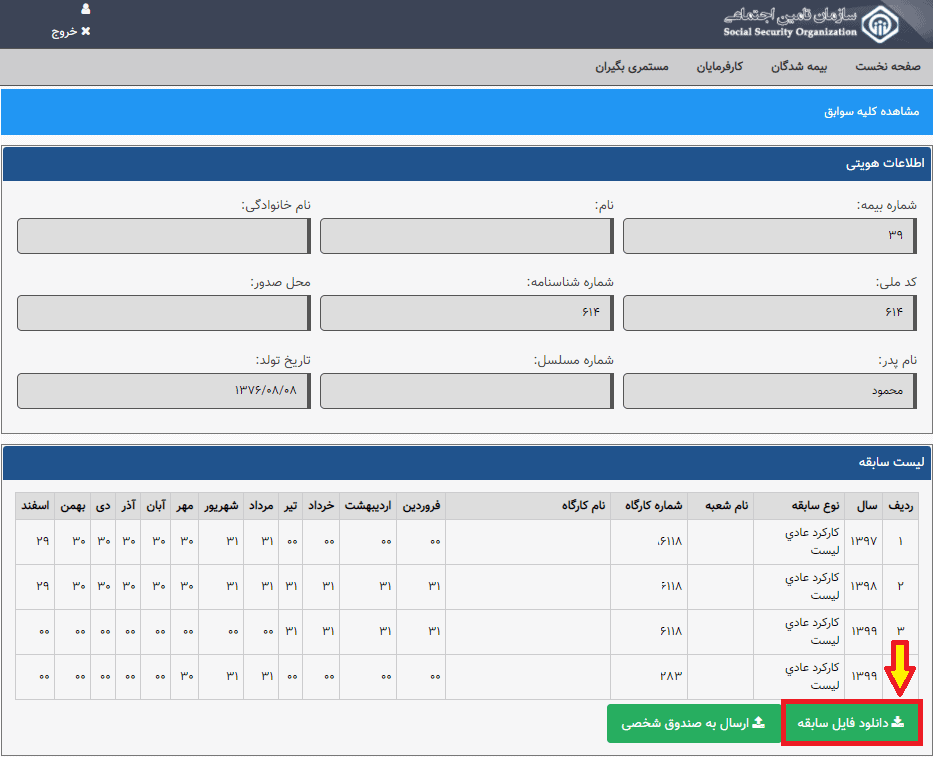Click the نام پدر field showing محمود
This screenshot has height=757, width=933.
point(769,391)
